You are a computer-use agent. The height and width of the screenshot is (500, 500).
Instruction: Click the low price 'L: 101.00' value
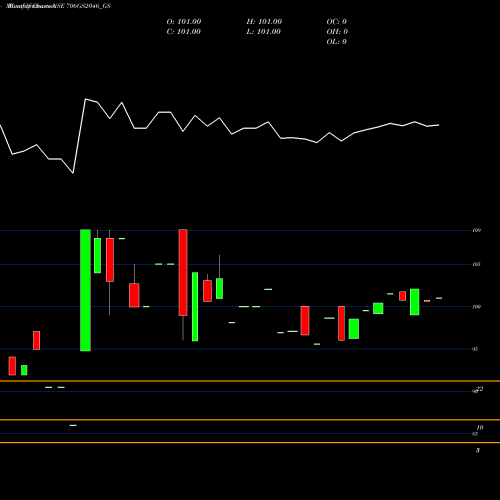click(263, 32)
